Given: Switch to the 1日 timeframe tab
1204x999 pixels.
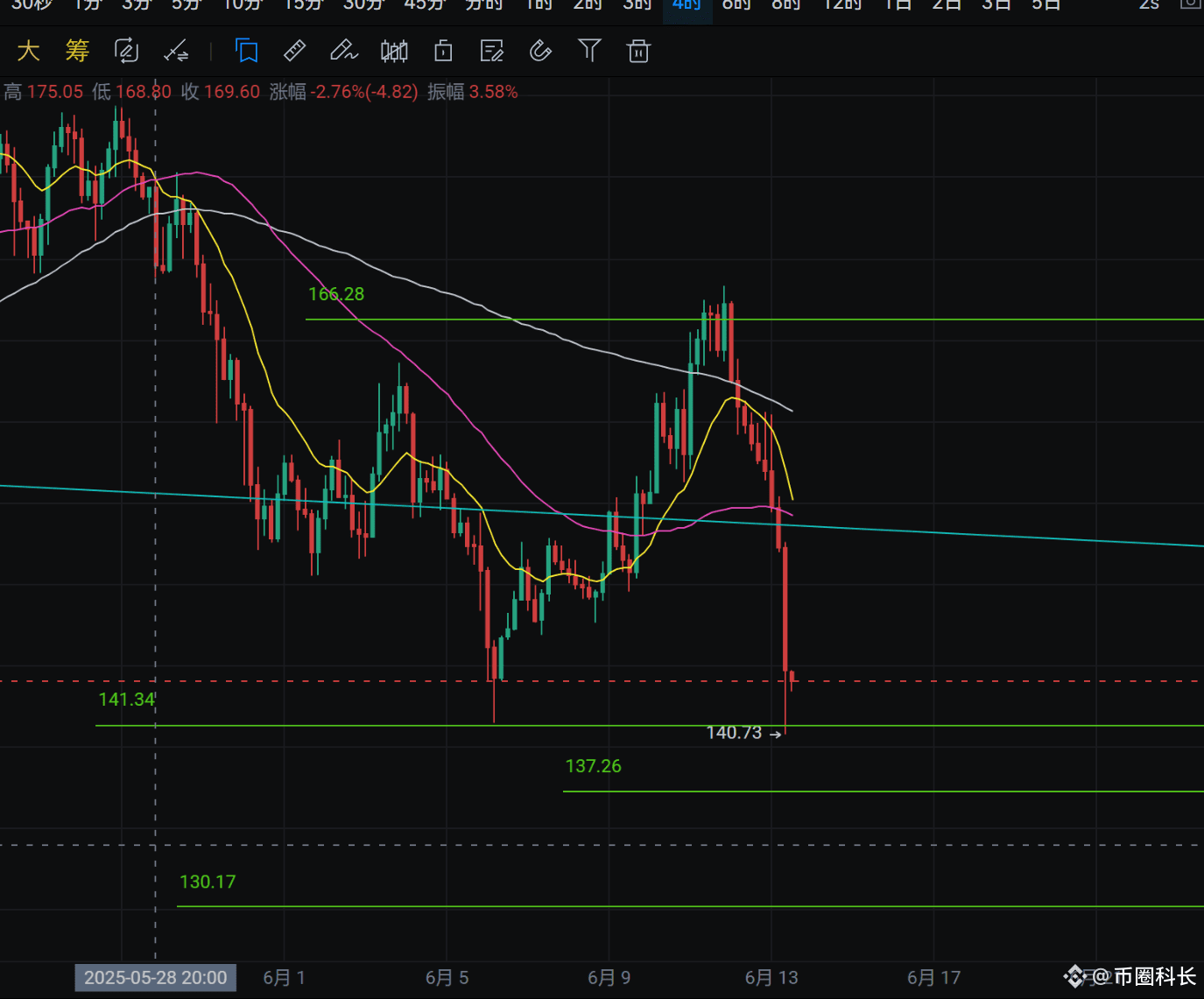Looking at the screenshot, I should [x=898, y=5].
